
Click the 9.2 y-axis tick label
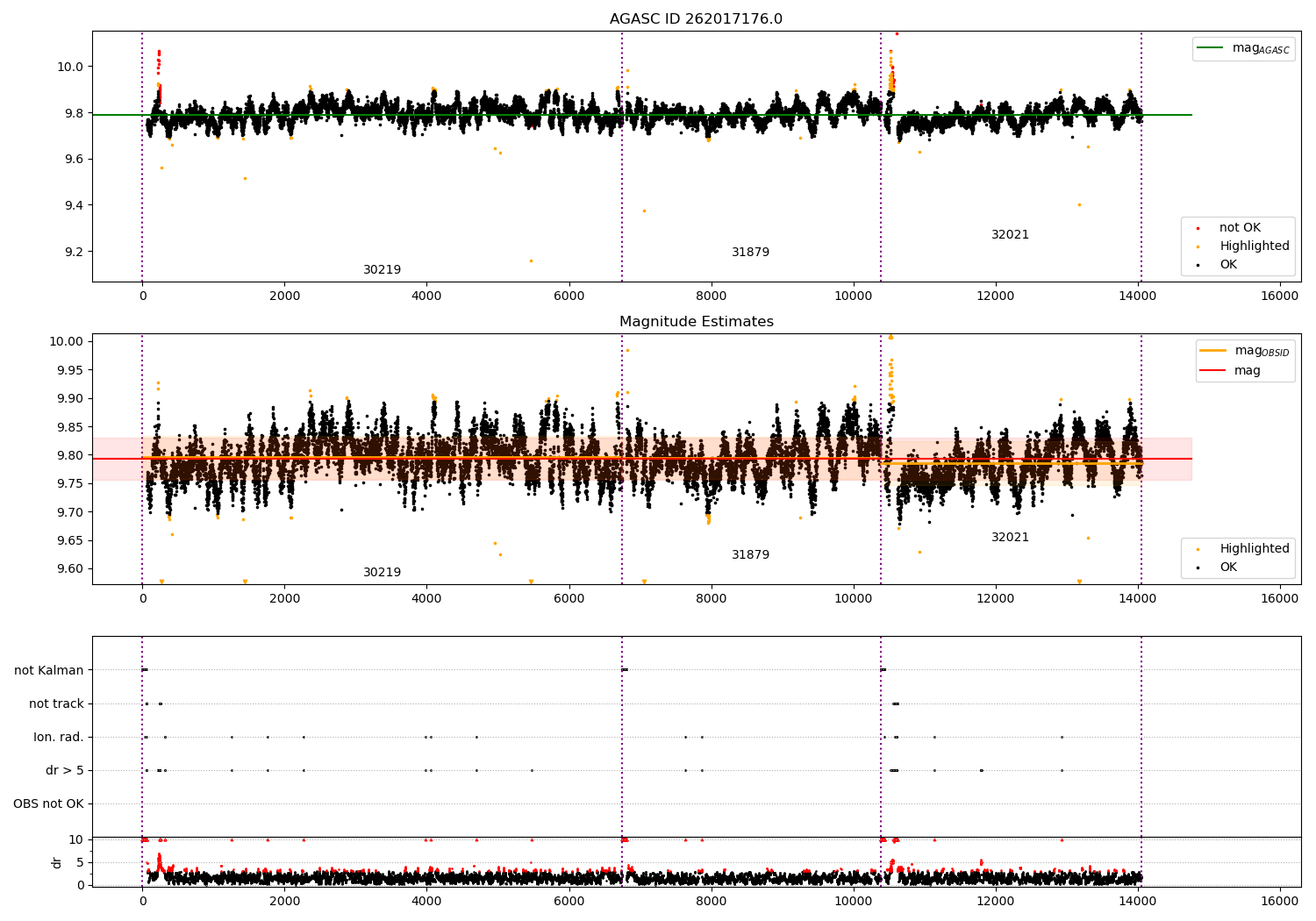(75, 252)
